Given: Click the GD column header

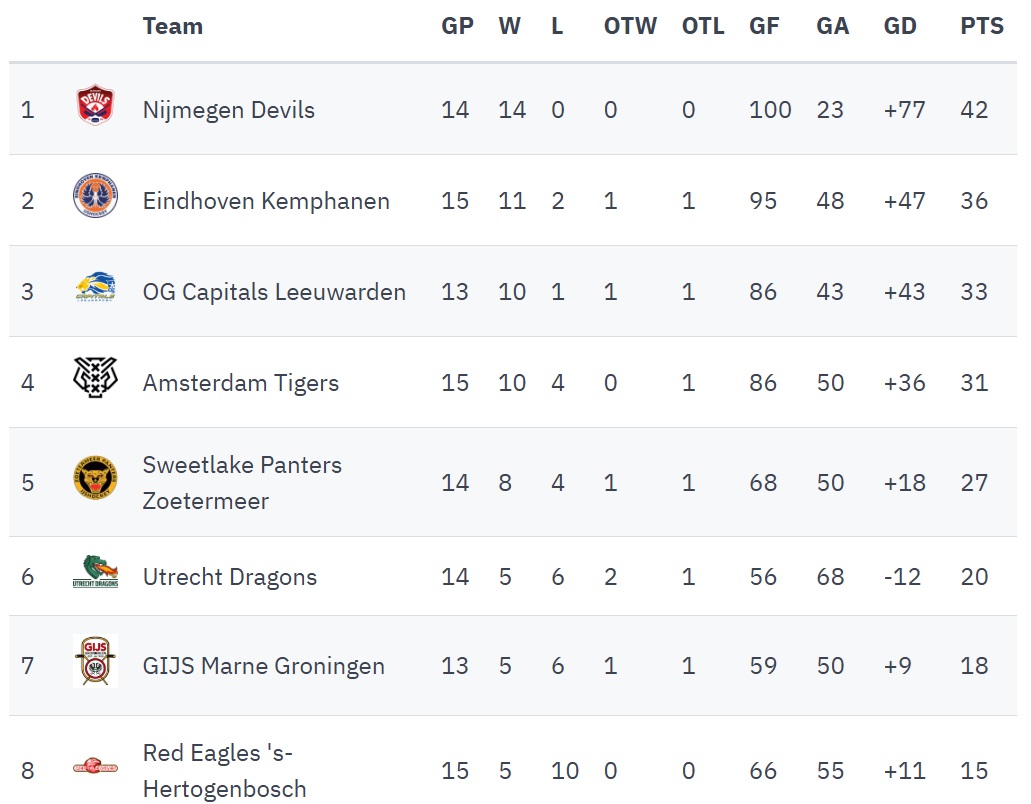Looking at the screenshot, I should [x=900, y=27].
